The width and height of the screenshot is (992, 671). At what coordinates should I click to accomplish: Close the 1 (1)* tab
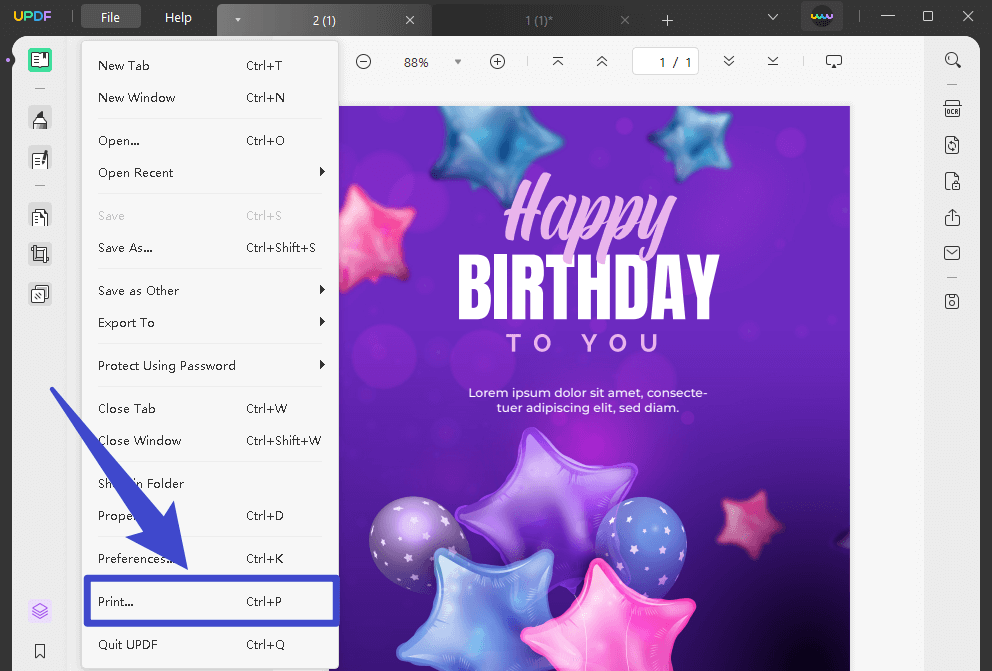click(x=625, y=20)
